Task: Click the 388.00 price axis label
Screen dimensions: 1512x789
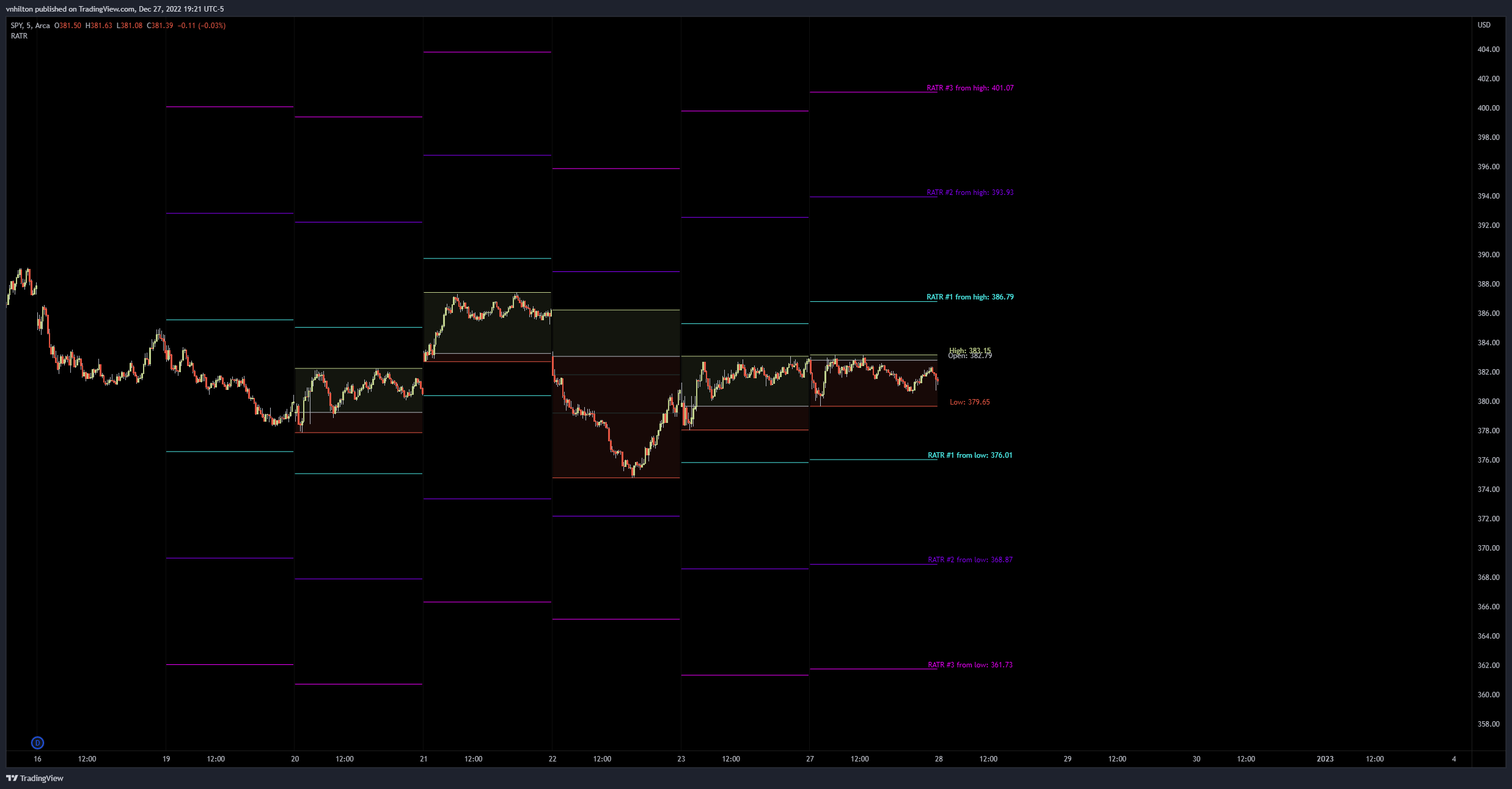Action: [x=1488, y=284]
